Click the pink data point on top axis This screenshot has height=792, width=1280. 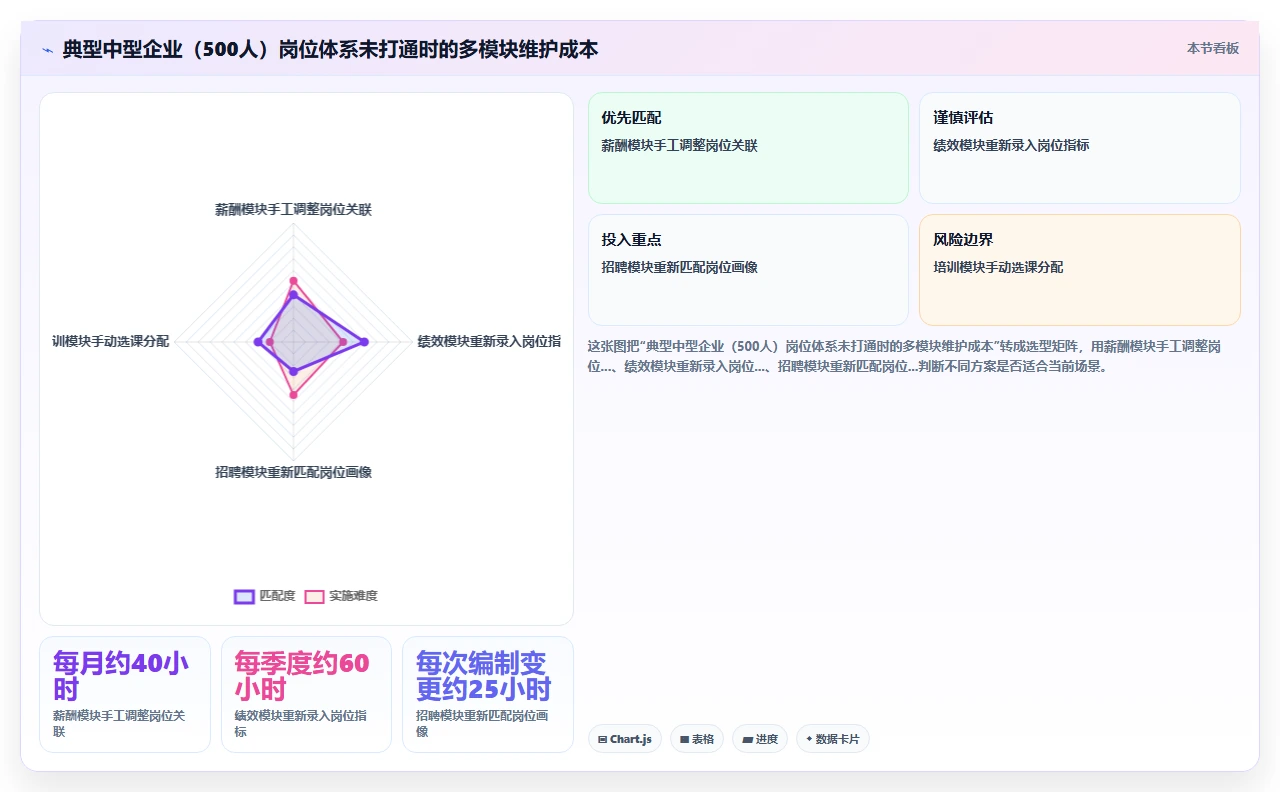click(293, 280)
